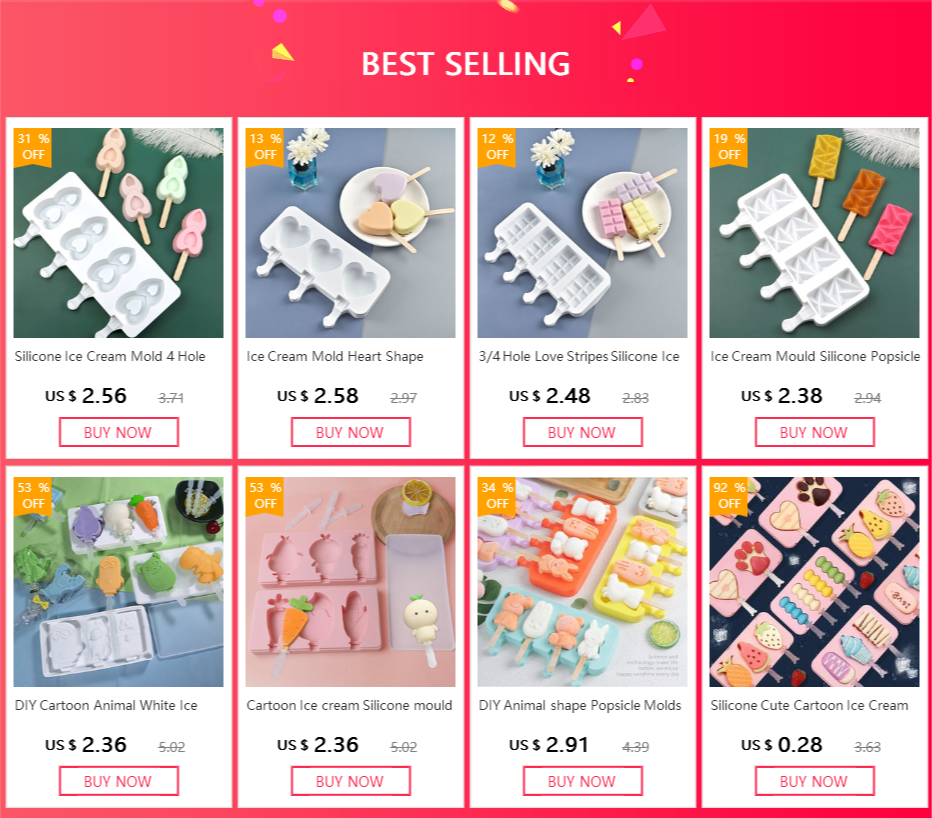The height and width of the screenshot is (818, 932).
Task: Open the Cartoon Ice cream Silicone mould image
Action: coord(350,582)
